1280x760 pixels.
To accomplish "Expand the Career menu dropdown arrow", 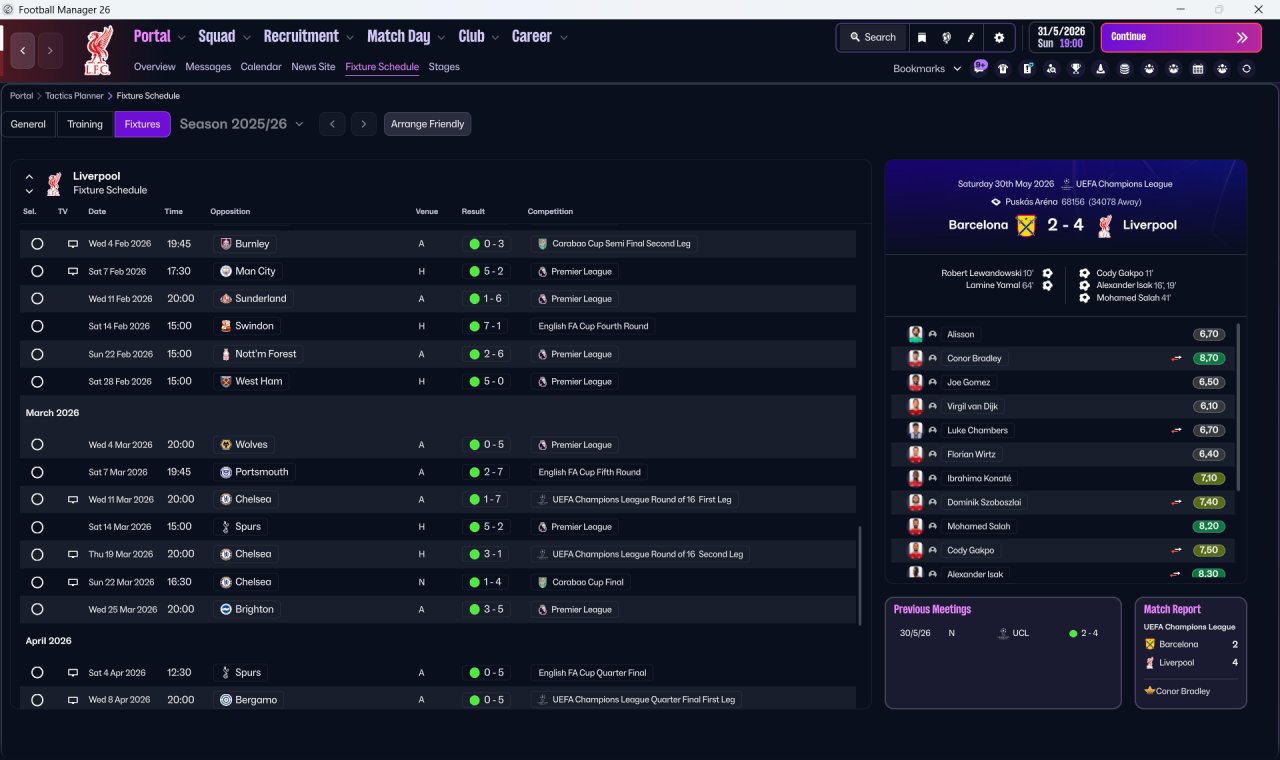I will 563,37.
